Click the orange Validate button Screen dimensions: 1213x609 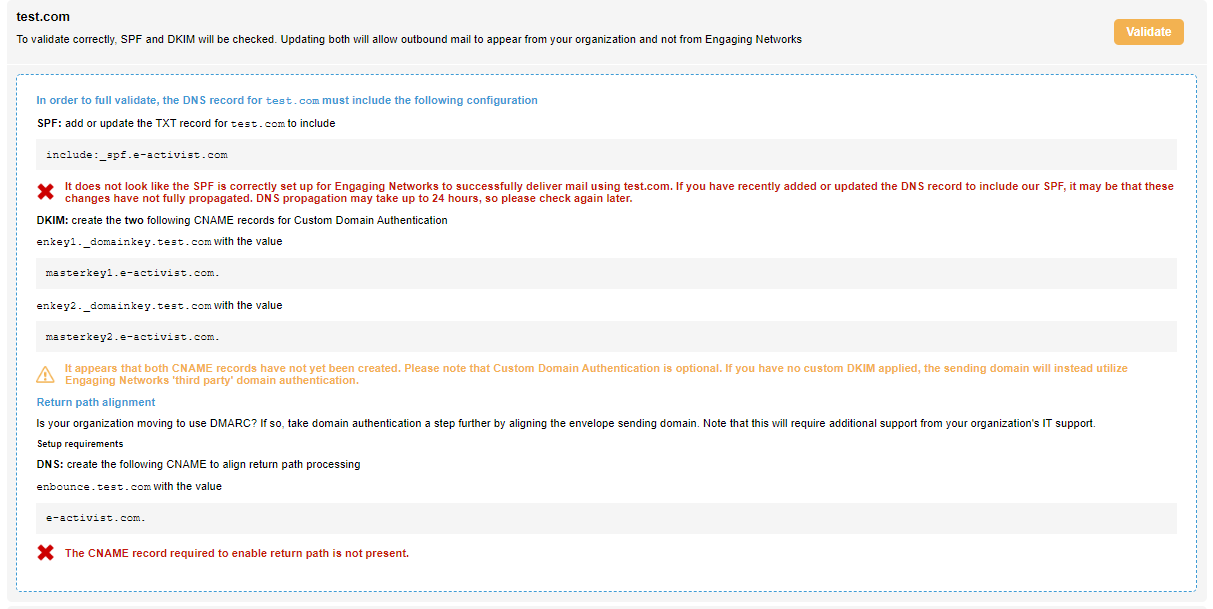click(x=1148, y=32)
